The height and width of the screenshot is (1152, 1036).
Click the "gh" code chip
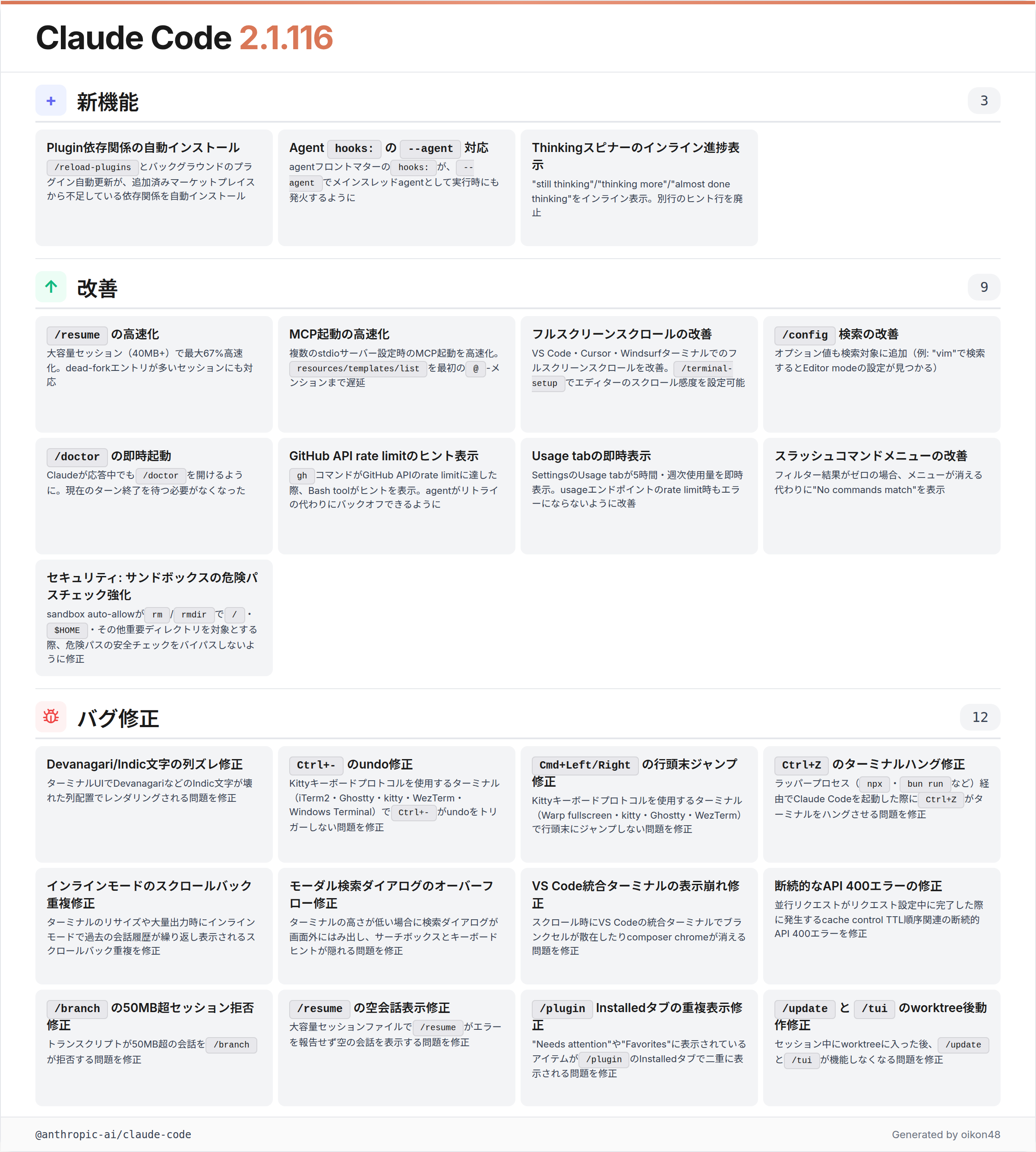(x=302, y=475)
